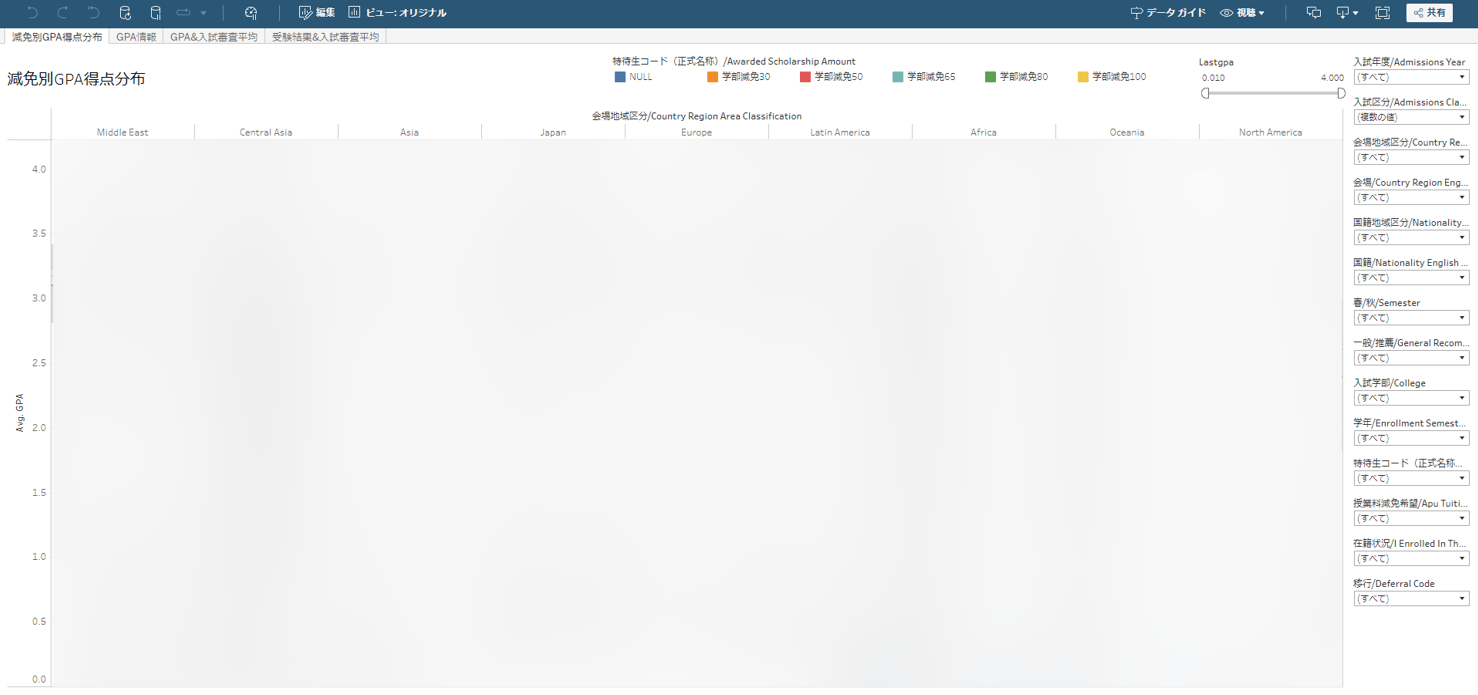Screen dimensions: 1478x695
Task: Click the undo arrow icon
Action: 33,13
